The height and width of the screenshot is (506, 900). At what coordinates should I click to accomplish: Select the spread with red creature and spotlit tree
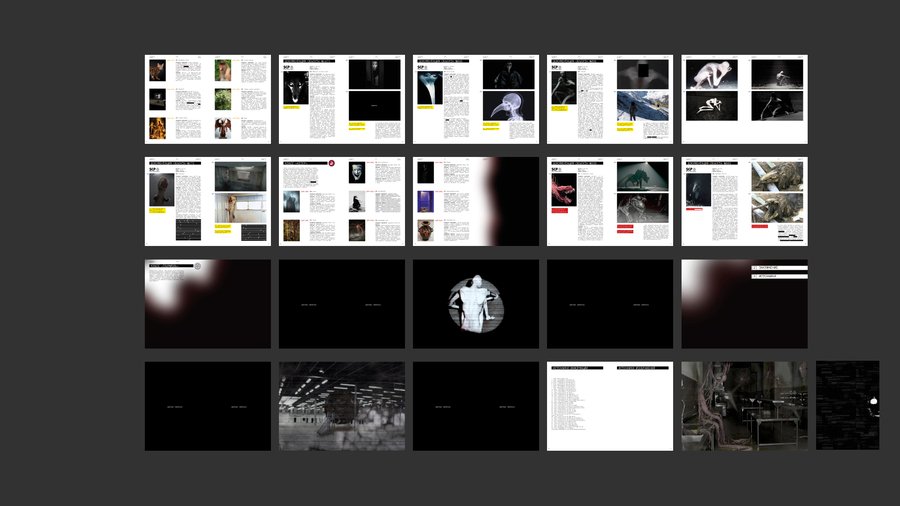610,201
